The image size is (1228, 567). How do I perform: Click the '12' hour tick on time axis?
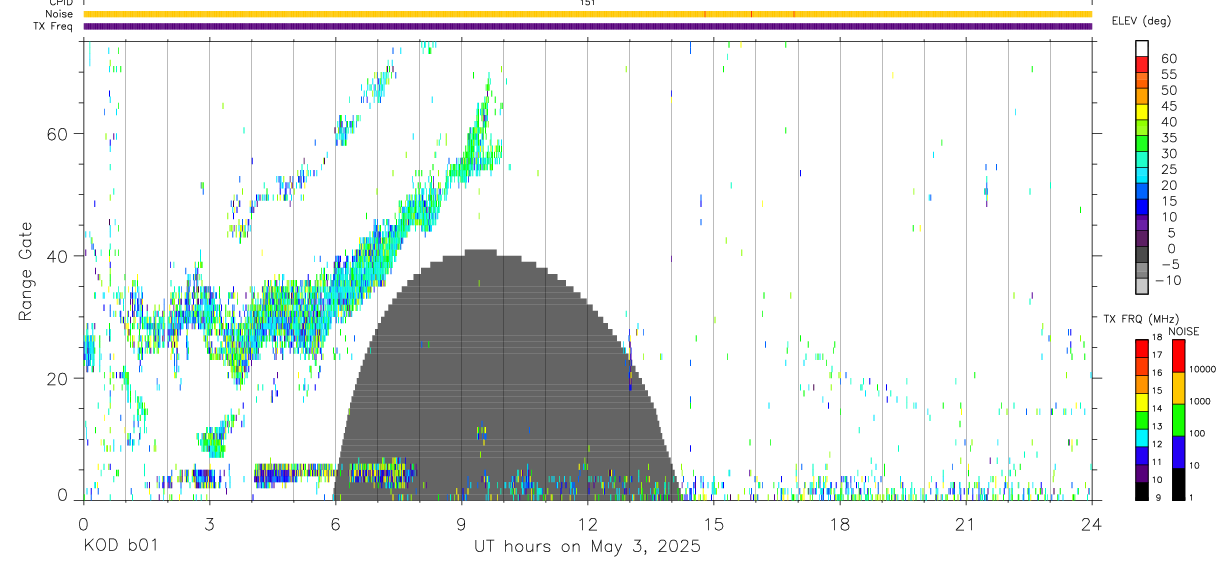(587, 524)
